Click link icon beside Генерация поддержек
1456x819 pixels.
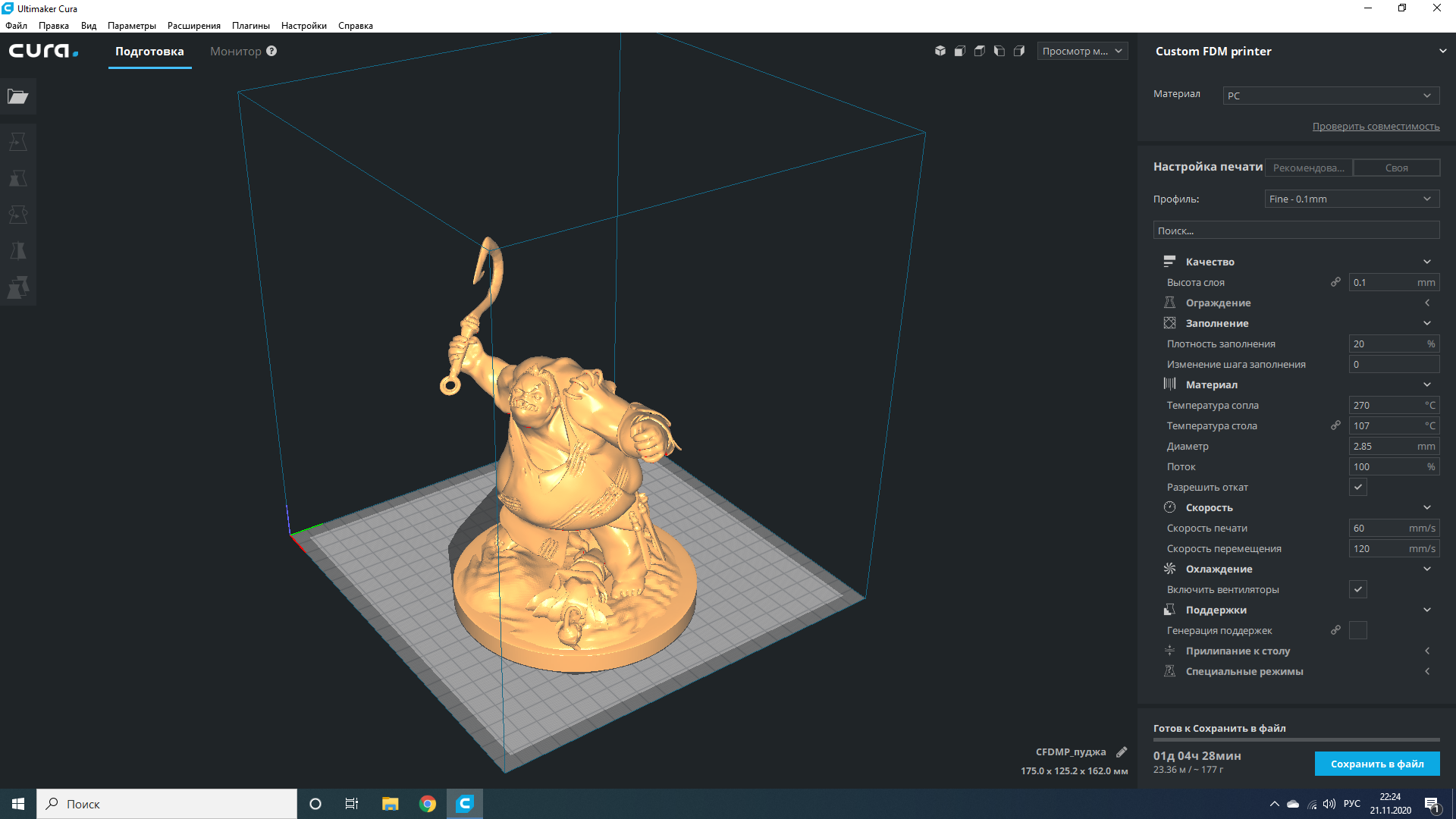point(1335,630)
